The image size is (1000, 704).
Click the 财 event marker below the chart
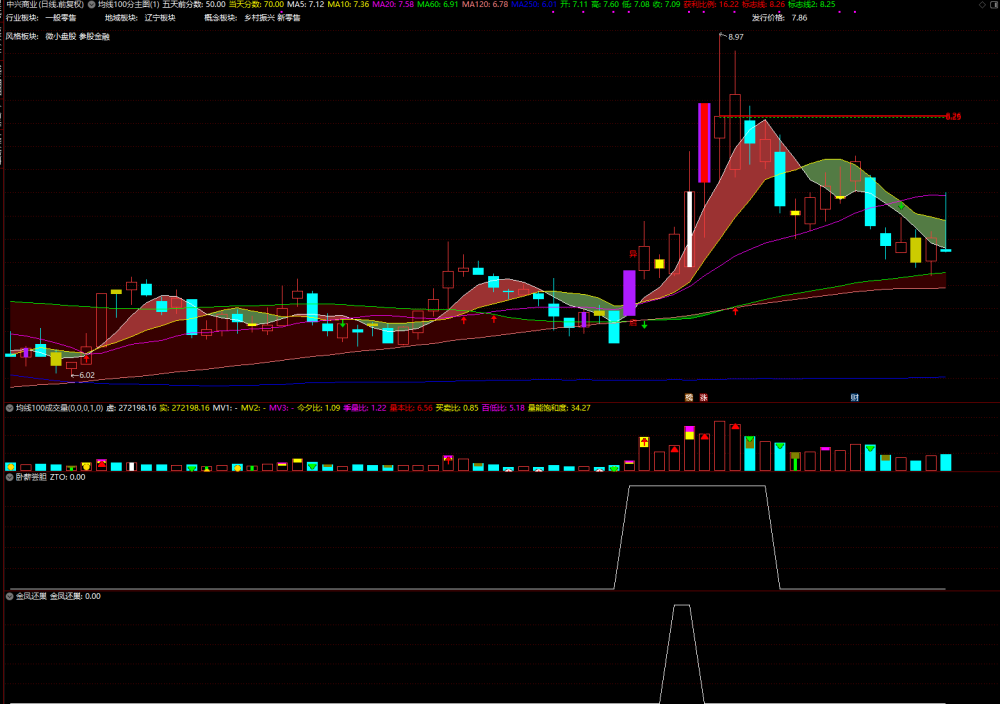tap(855, 397)
